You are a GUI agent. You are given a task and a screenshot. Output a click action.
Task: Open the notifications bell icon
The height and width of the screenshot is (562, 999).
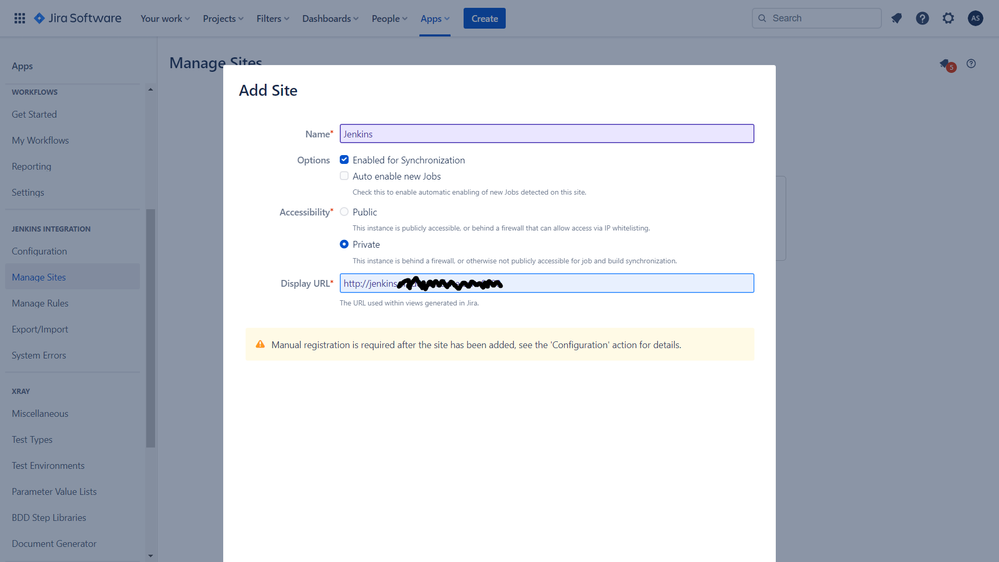[x=896, y=18]
